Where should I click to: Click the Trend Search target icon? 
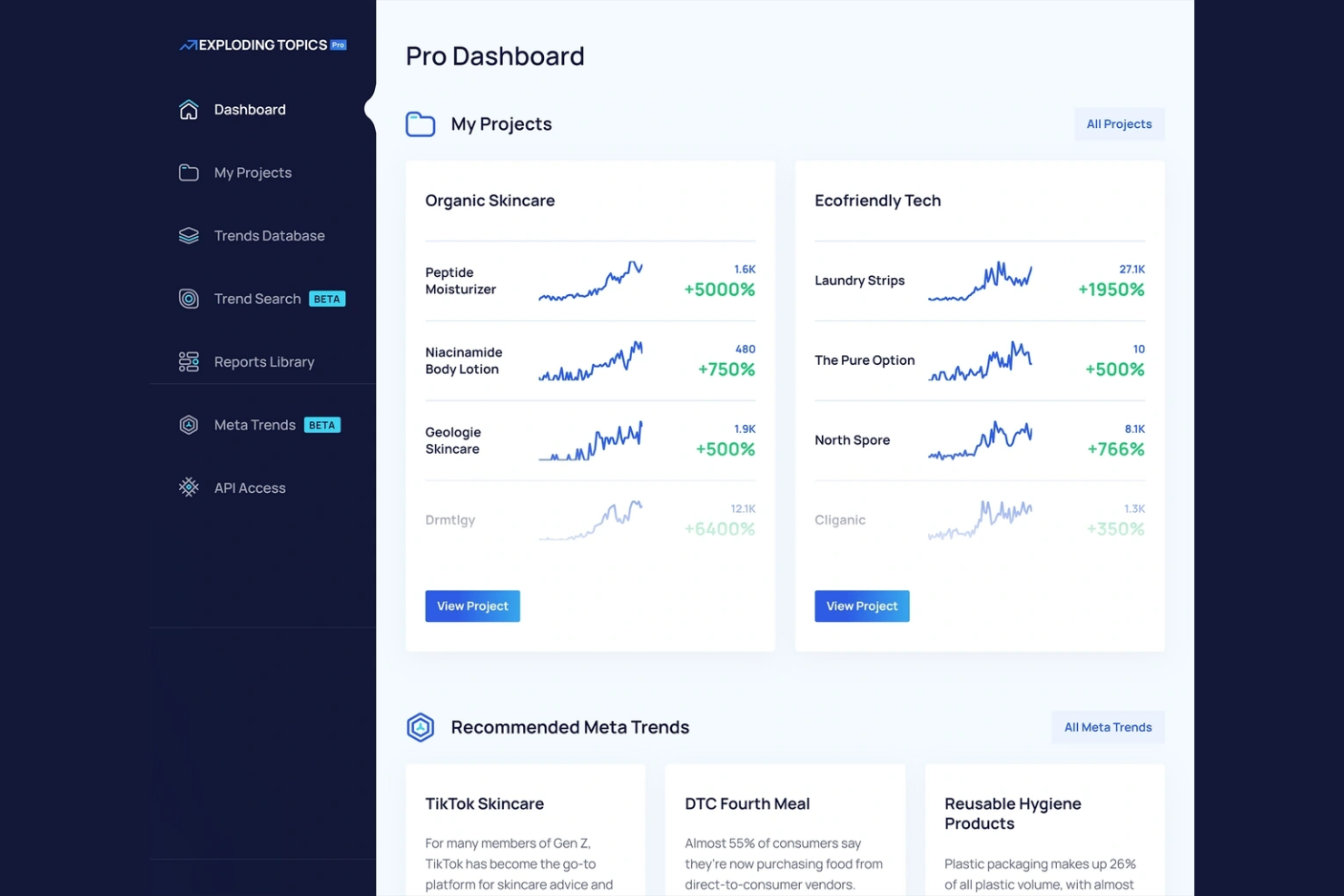coord(189,299)
